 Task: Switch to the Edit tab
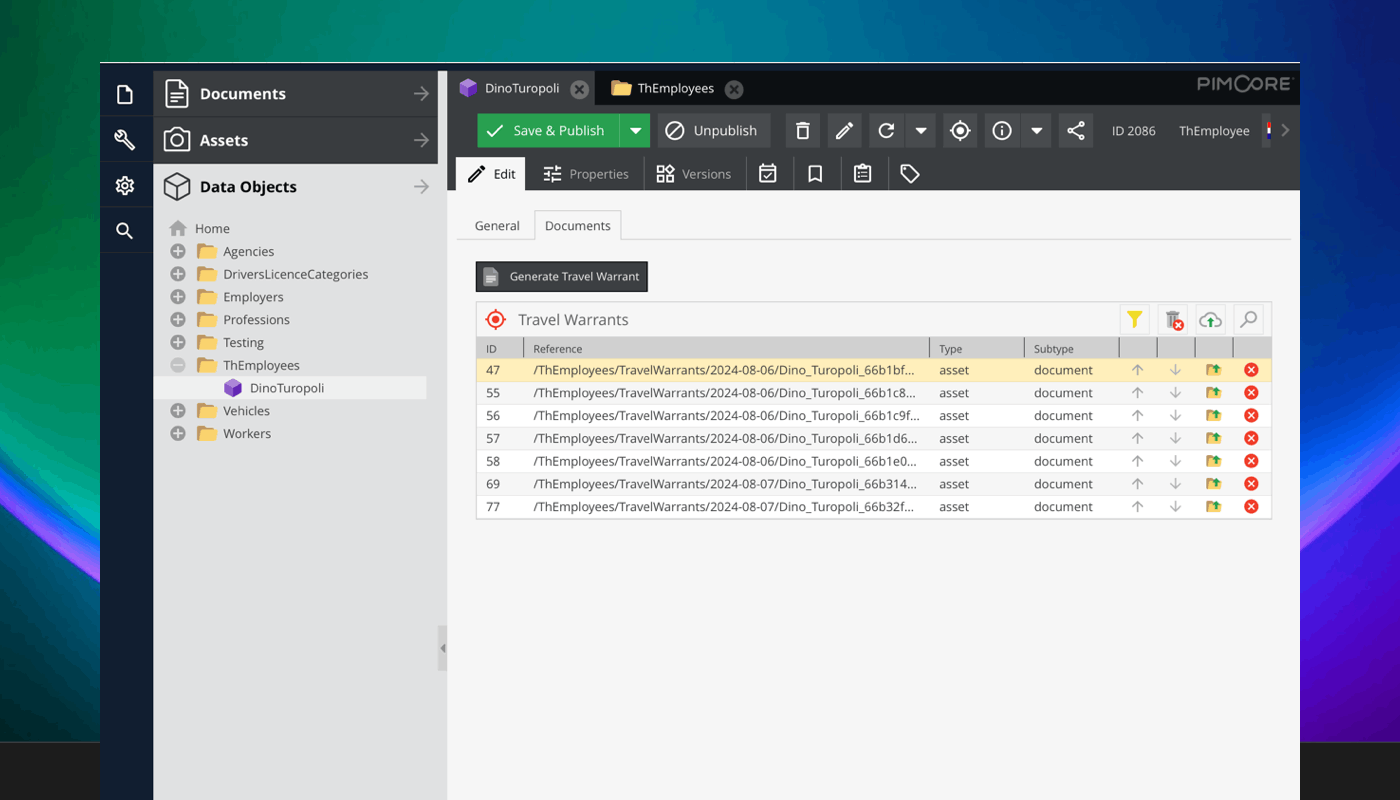click(491, 174)
